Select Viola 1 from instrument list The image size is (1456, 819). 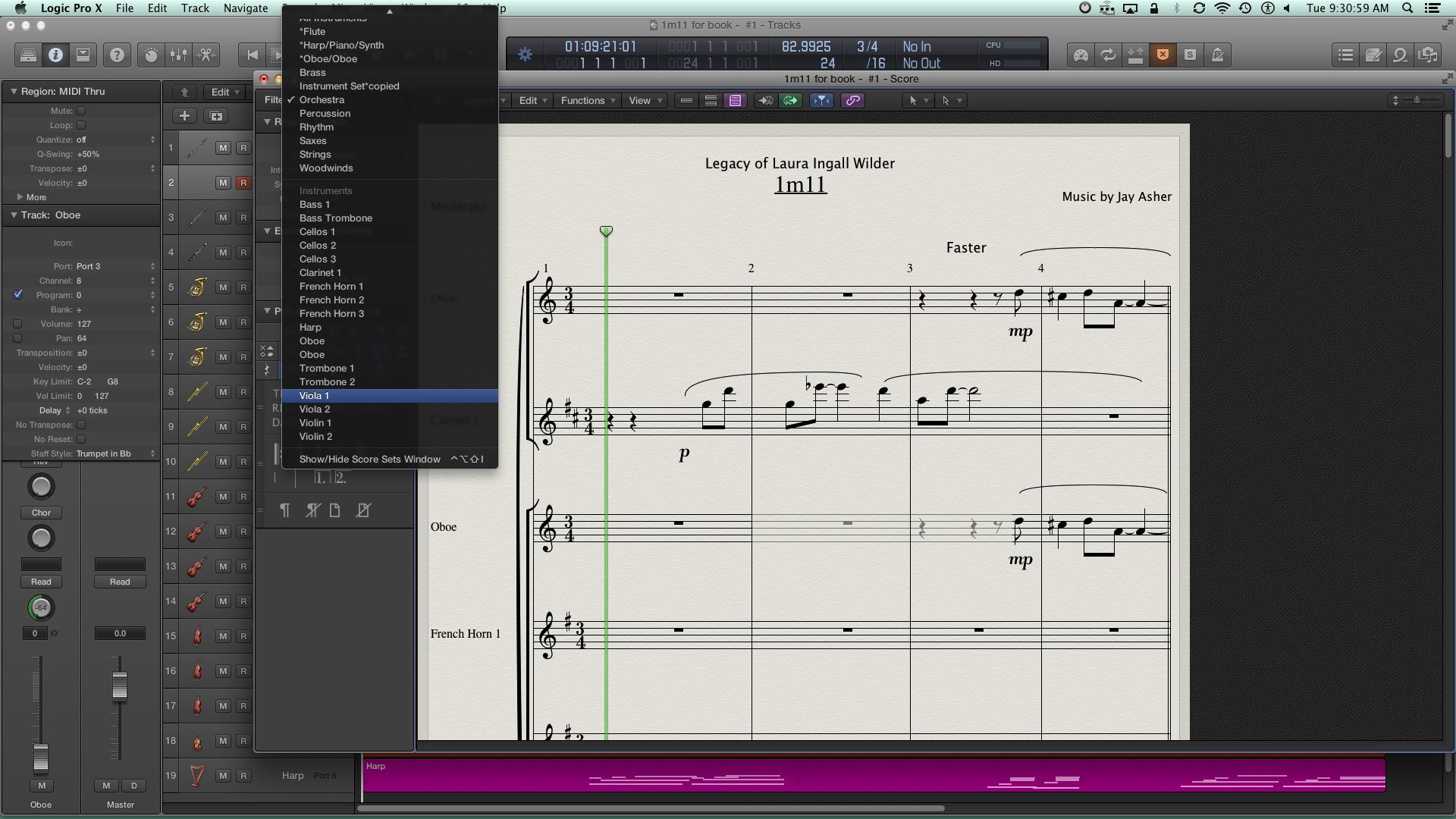(390, 396)
